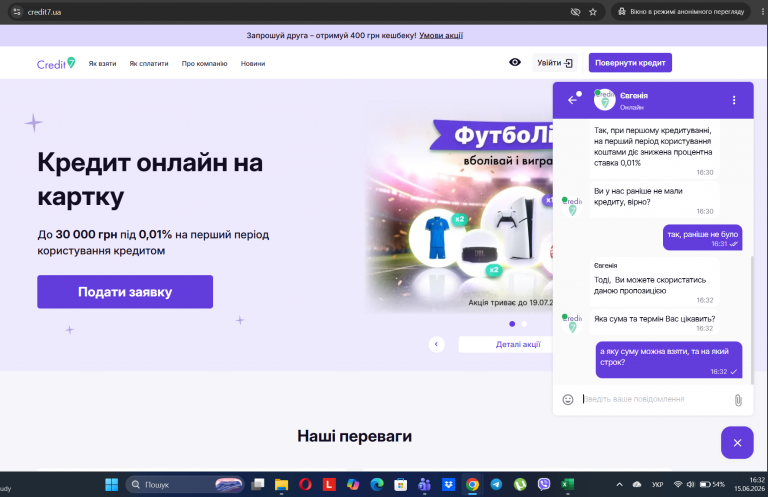The height and width of the screenshot is (497, 768).
Task: Click the site info icon in address bar
Action: coord(17,12)
